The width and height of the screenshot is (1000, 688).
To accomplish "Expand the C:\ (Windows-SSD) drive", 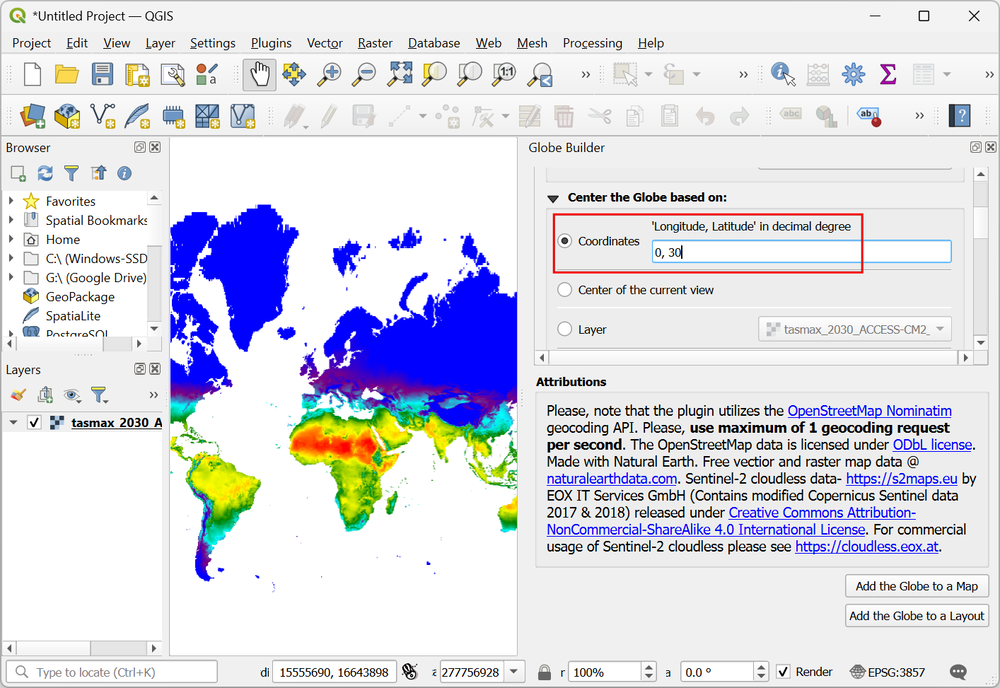I will [x=11, y=258].
